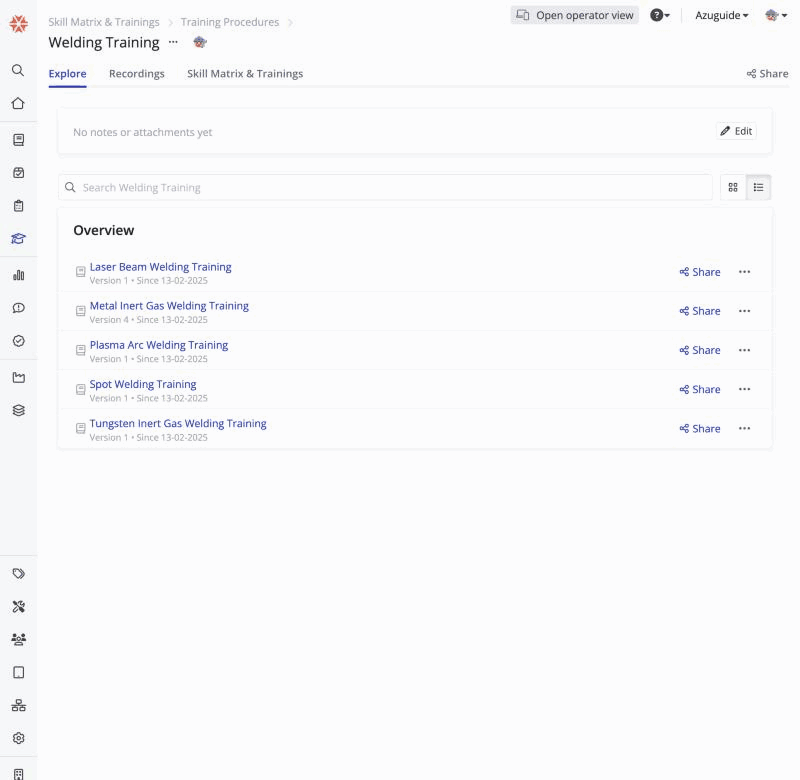The height and width of the screenshot is (780, 800).
Task: Open the search icon in sidebar
Action: pos(18,70)
